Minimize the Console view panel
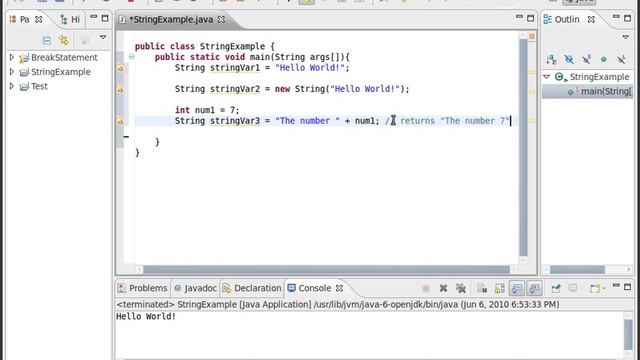 [x=616, y=286]
